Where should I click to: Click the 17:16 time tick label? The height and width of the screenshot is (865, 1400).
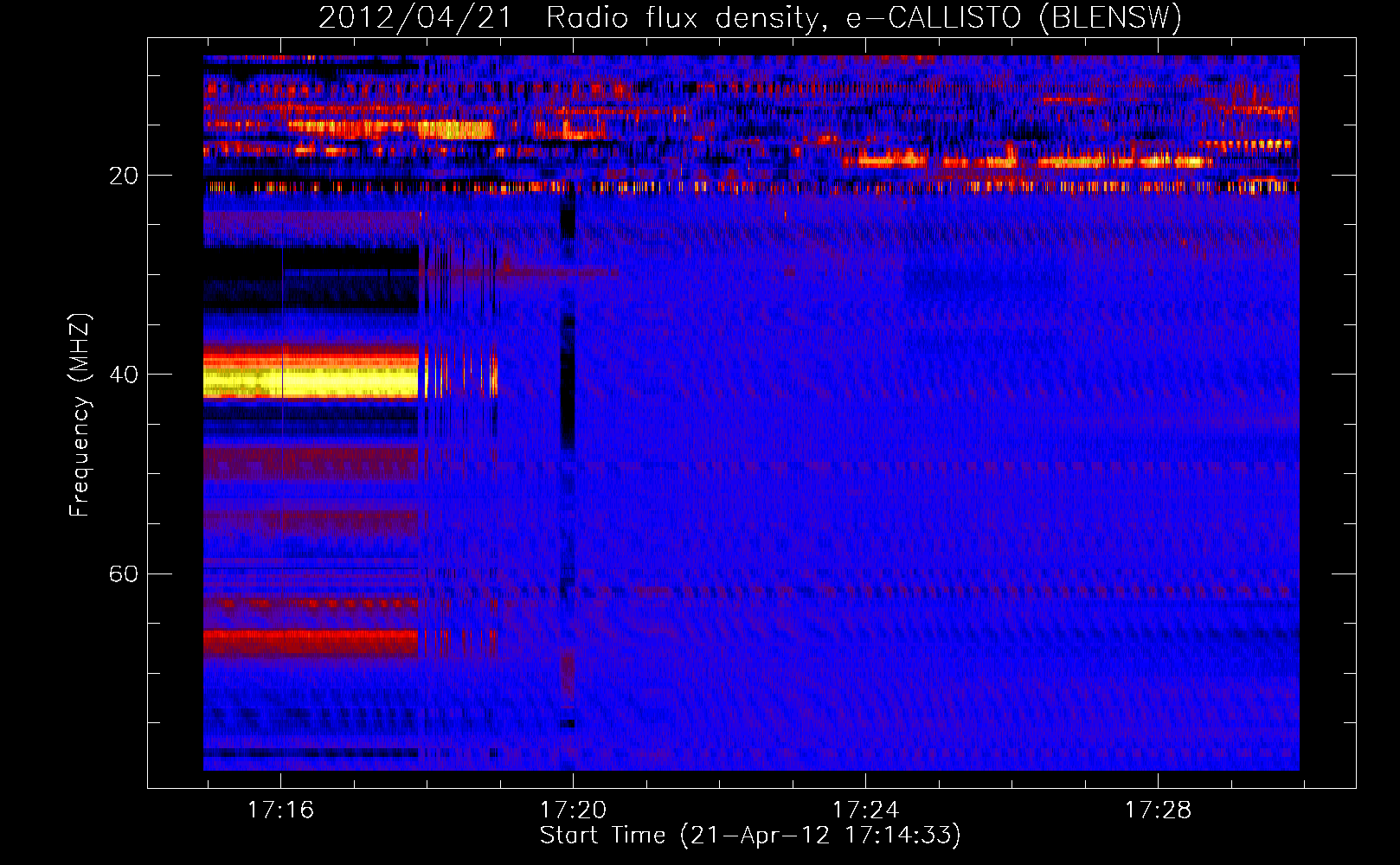280,811
